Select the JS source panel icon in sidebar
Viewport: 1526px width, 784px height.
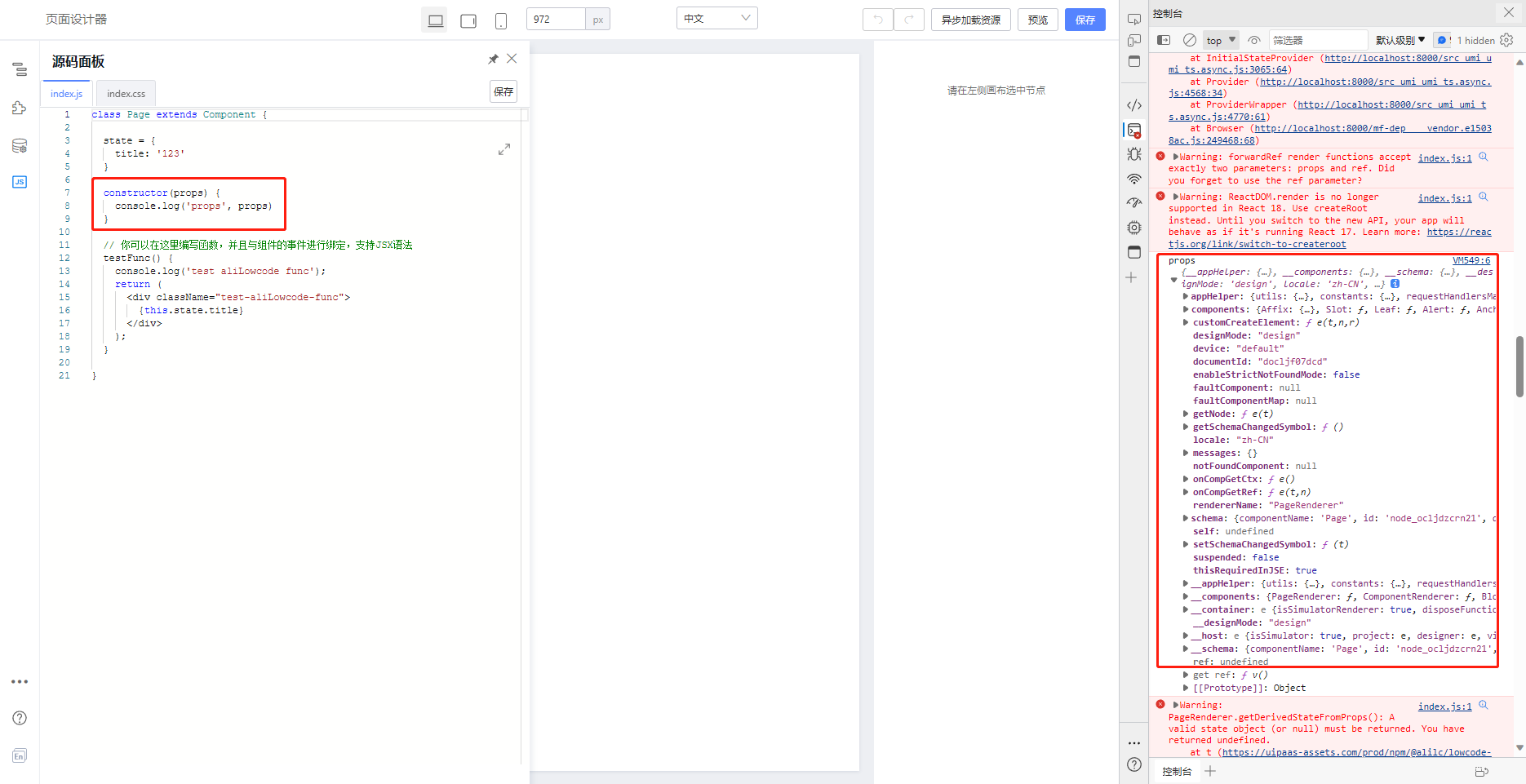pos(18,181)
